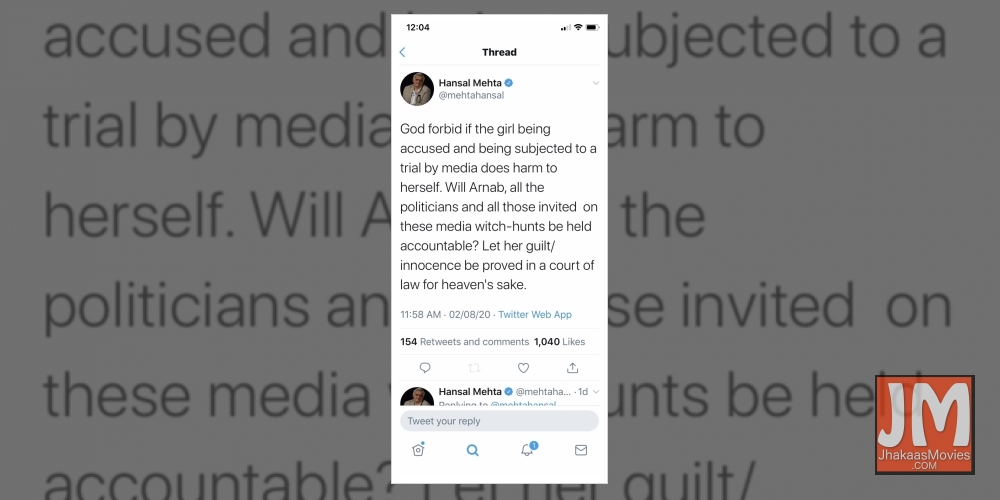This screenshot has height=500, width=1000.
Task: Tap the retweet icon
Action: 474,368
